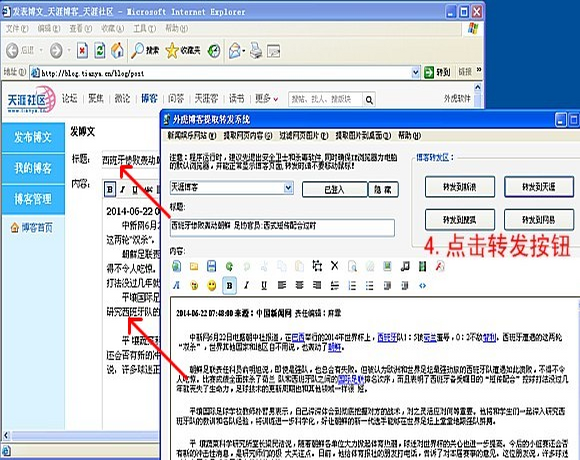Click the bulleted list icon
The height and width of the screenshot is (460, 580).
click(370, 285)
